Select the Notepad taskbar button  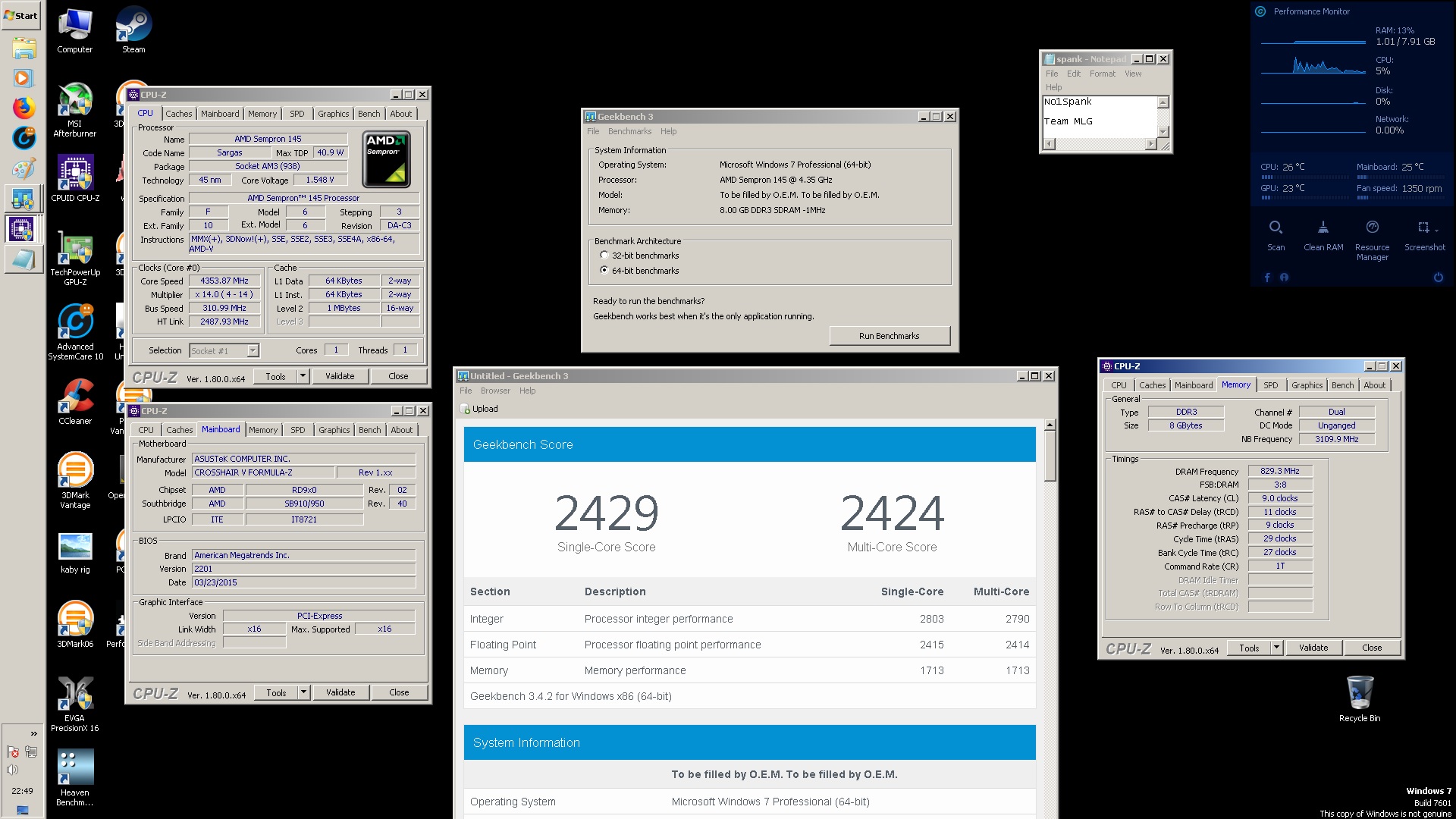[x=23, y=259]
